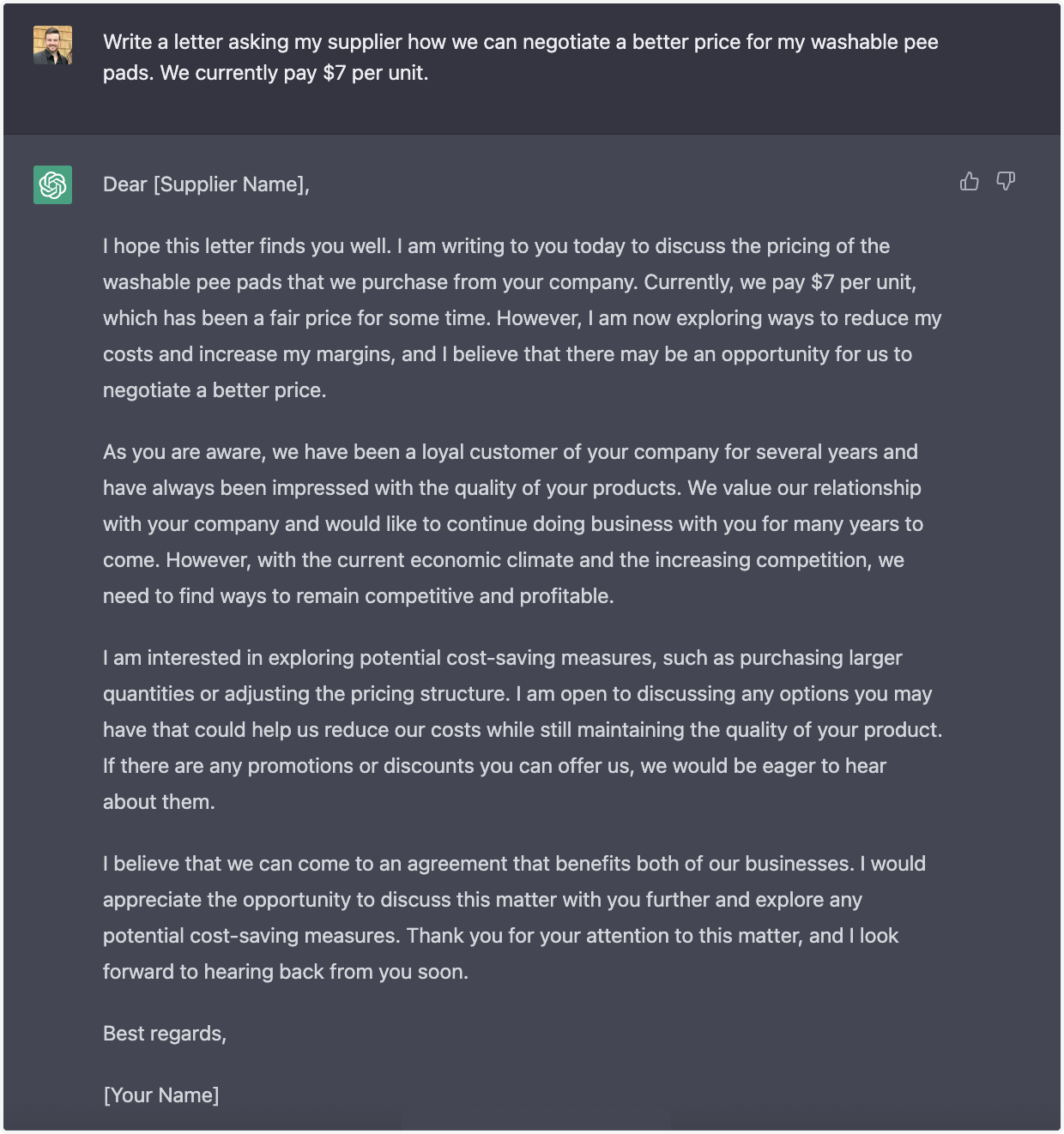
Task: Click the line starting "I hope this letter finds"
Action: pos(496,246)
